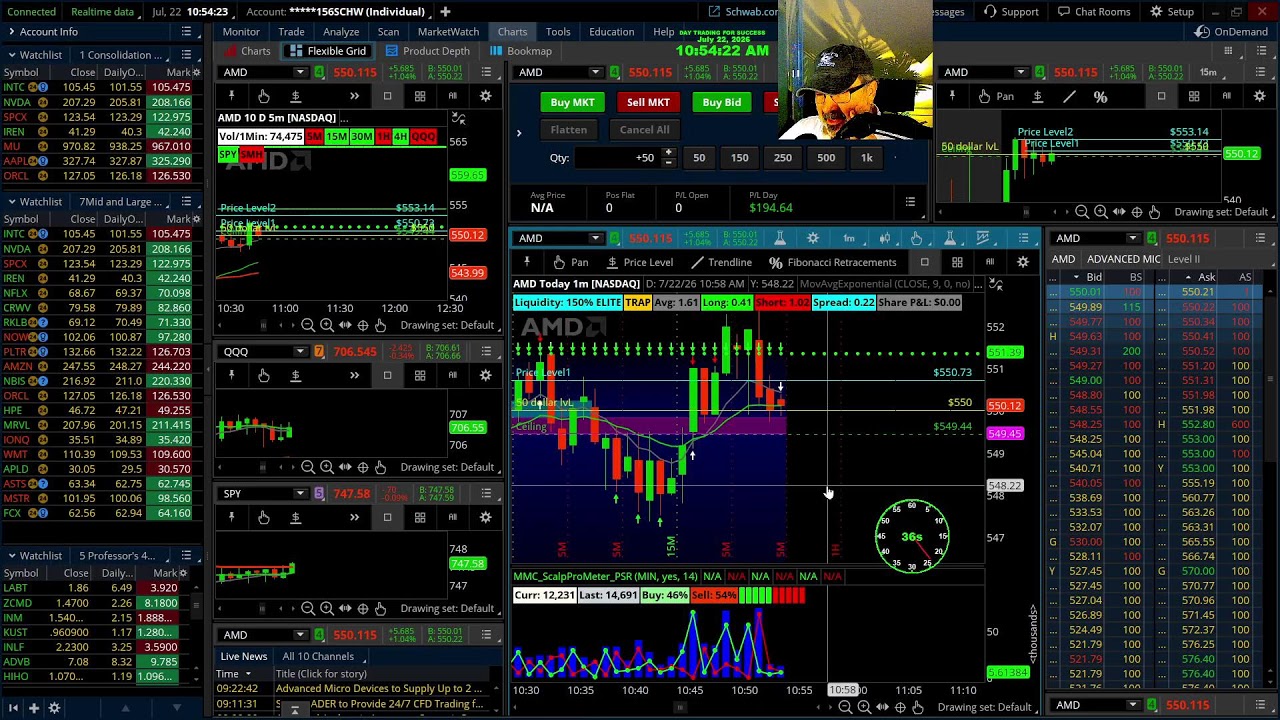Click the Cancel All button

pos(644,129)
